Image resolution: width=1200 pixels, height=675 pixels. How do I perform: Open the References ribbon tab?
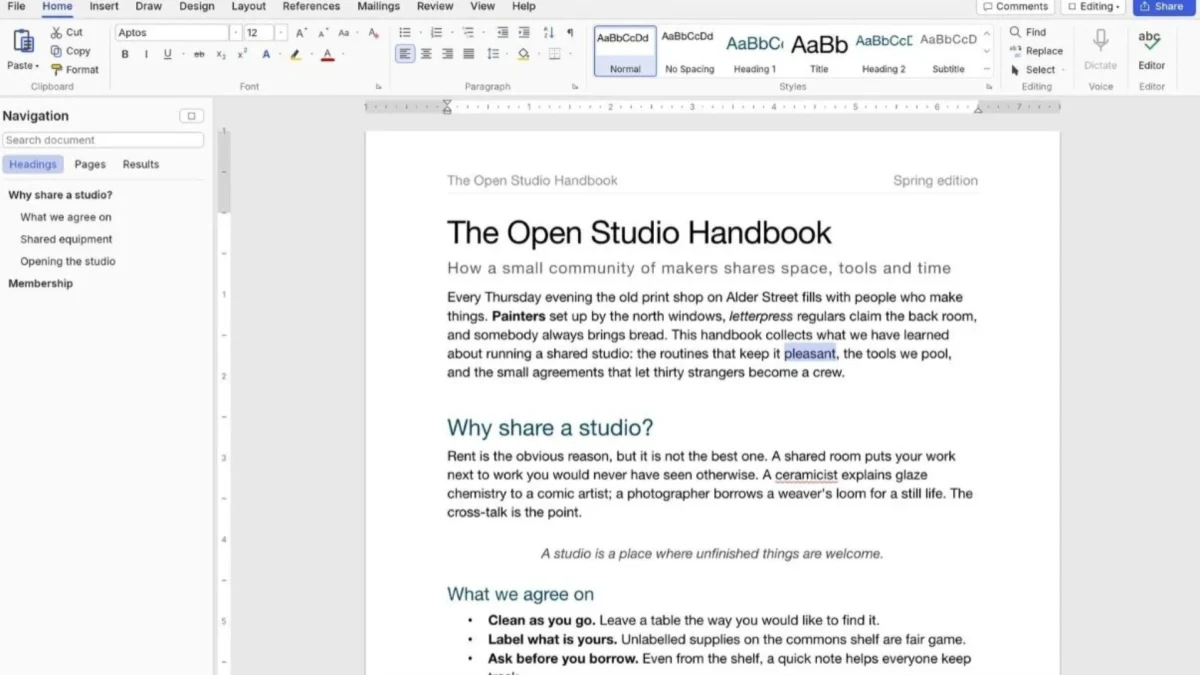[x=311, y=6]
